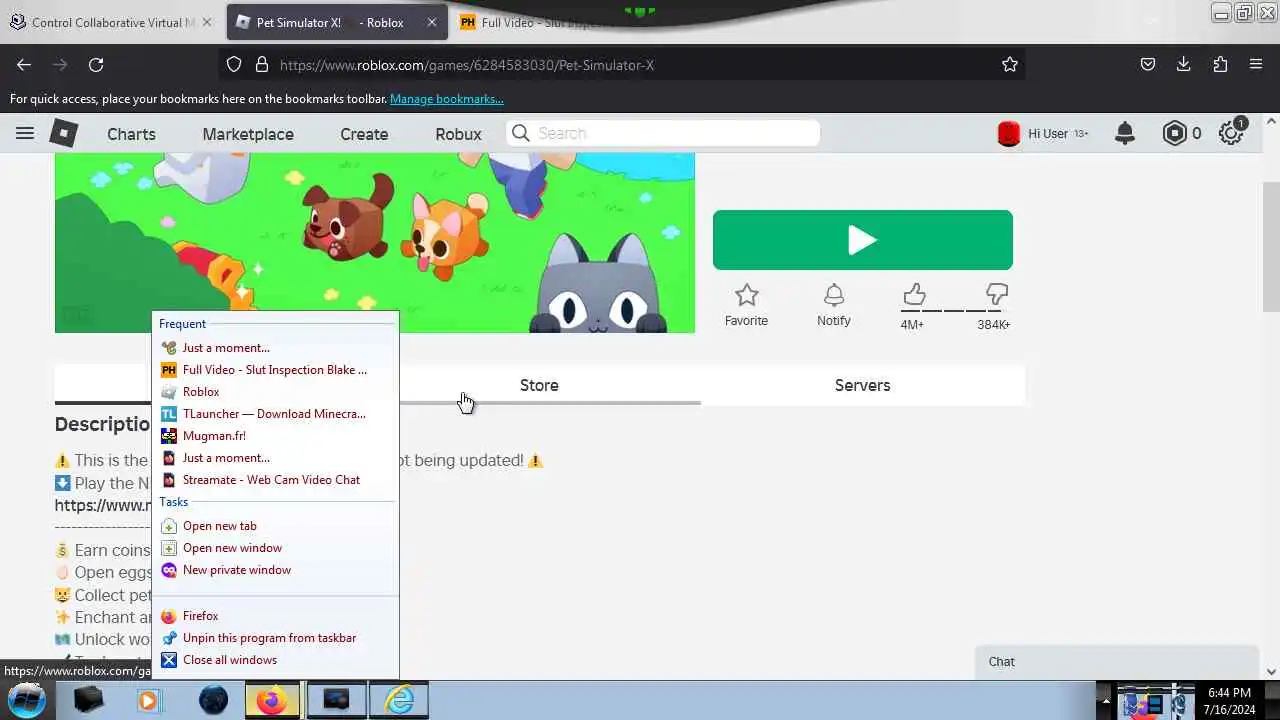Click the game preview thumbnail image
The width and height of the screenshot is (1280, 720).
pos(375,243)
